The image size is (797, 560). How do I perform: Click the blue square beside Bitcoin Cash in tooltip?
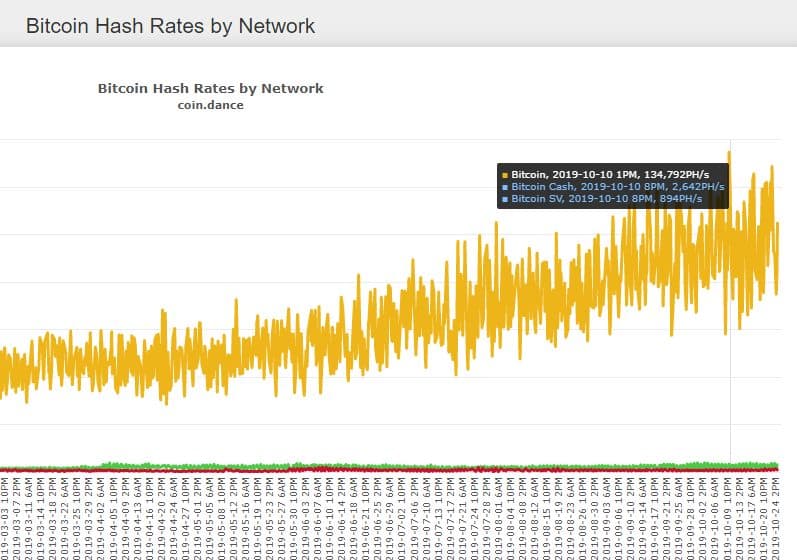pos(505,188)
